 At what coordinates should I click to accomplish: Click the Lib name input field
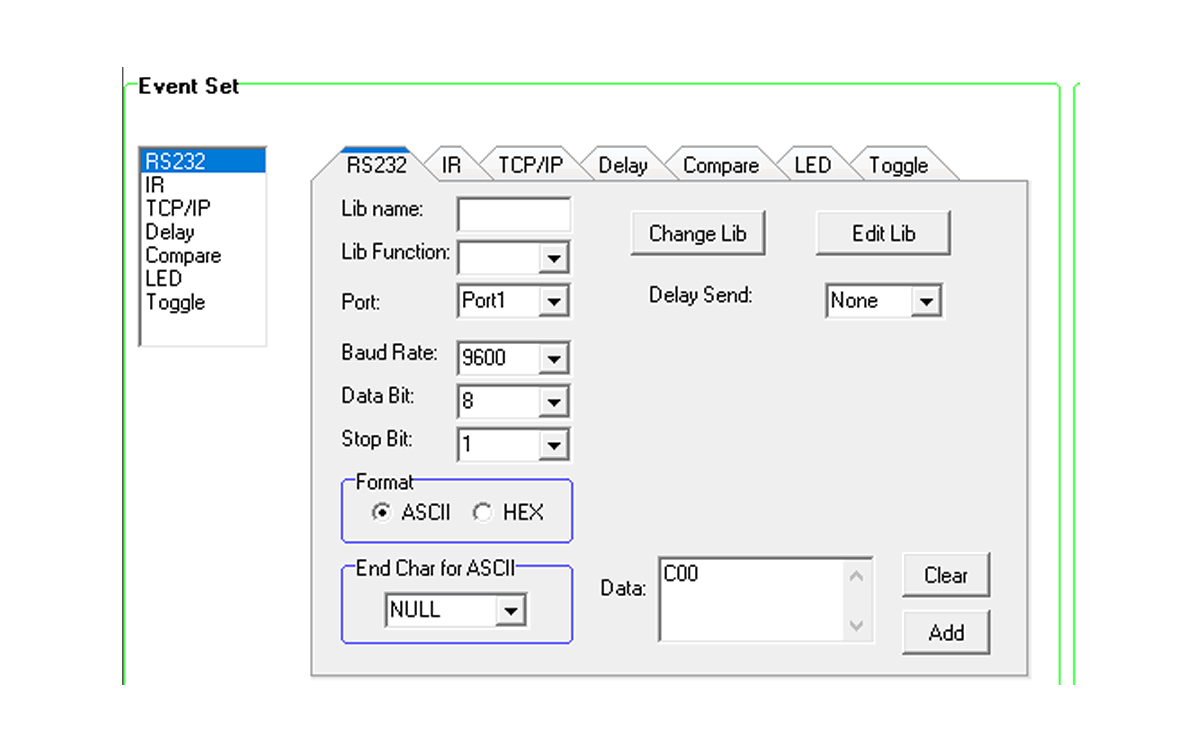click(514, 214)
